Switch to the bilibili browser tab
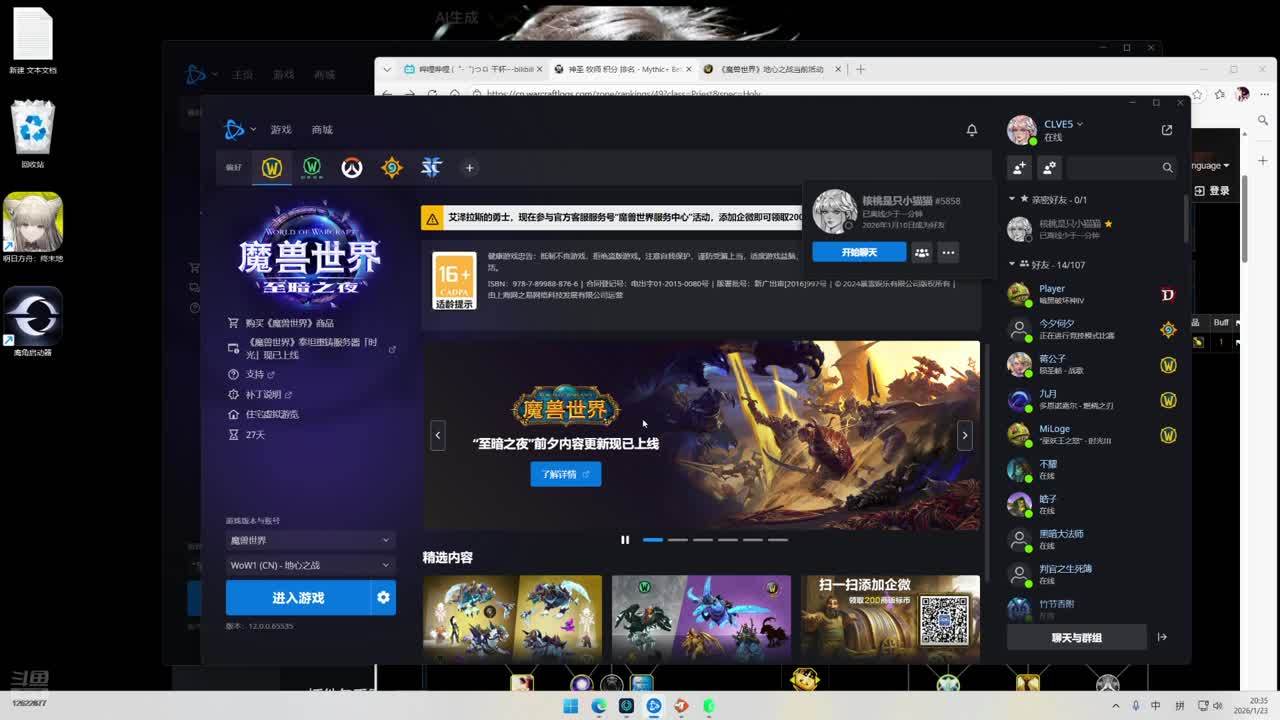1280x720 pixels. point(473,69)
